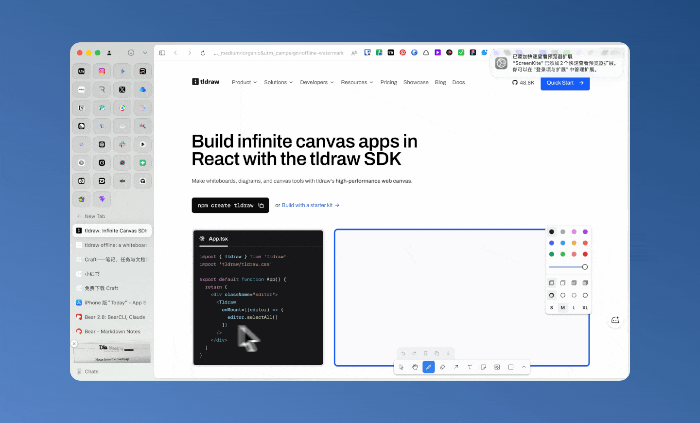Open the Pricing page from navbar

pyautogui.click(x=388, y=82)
